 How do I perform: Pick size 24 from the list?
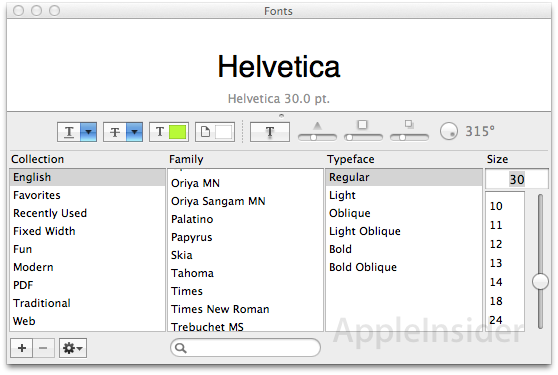(505, 320)
